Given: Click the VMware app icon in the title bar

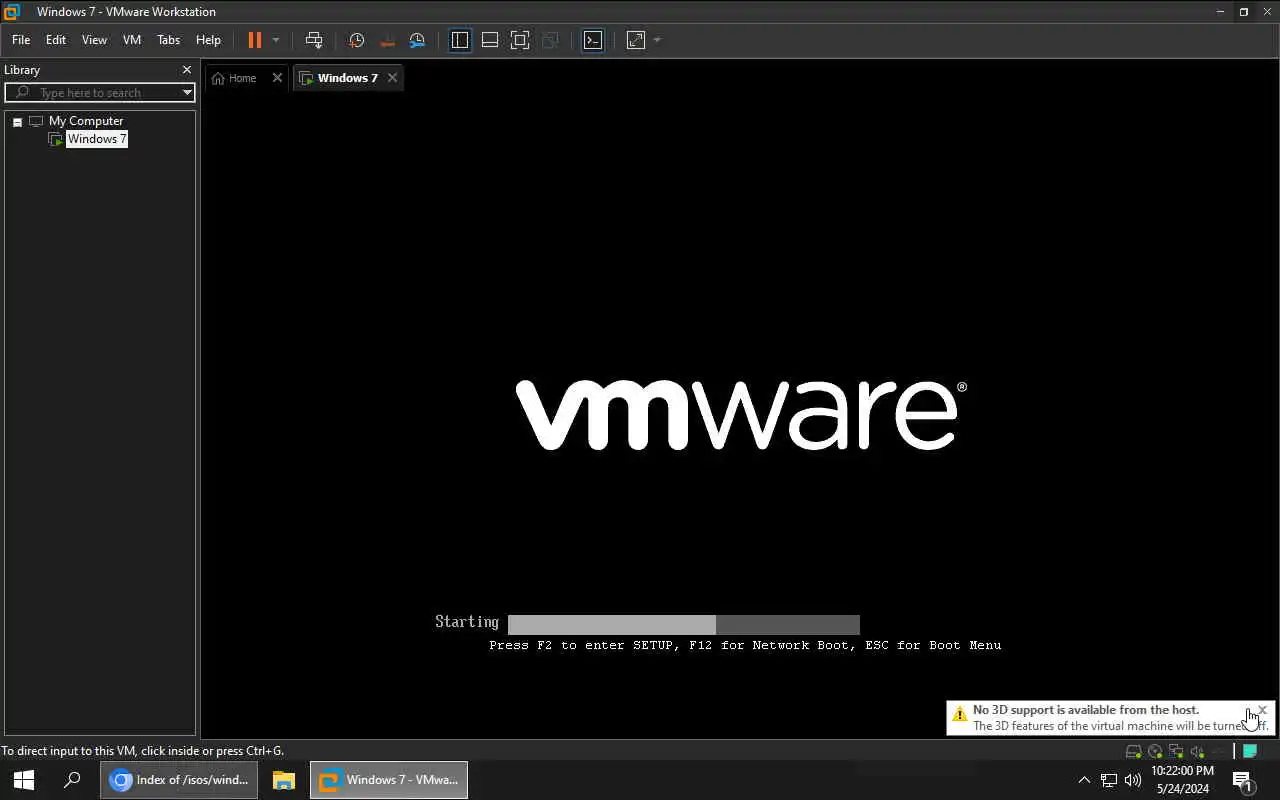Looking at the screenshot, I should click(x=12, y=12).
